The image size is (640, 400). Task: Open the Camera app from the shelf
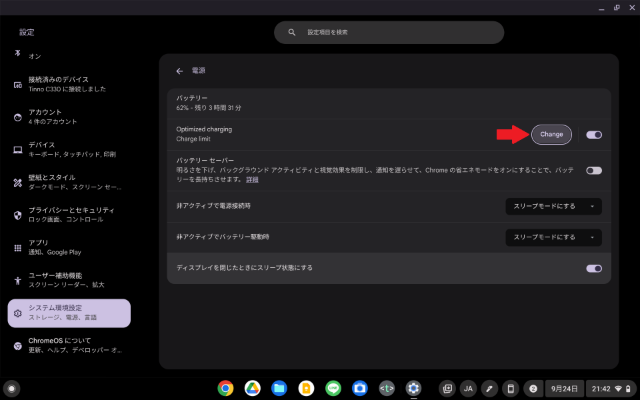pyautogui.click(x=360, y=387)
